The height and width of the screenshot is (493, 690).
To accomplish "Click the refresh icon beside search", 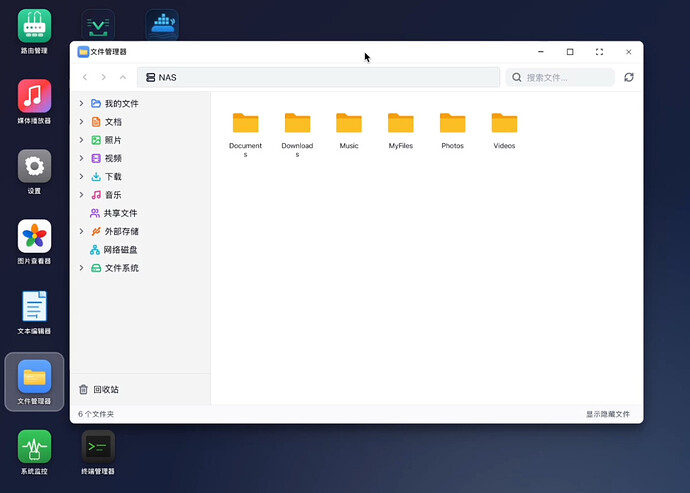I will point(629,77).
